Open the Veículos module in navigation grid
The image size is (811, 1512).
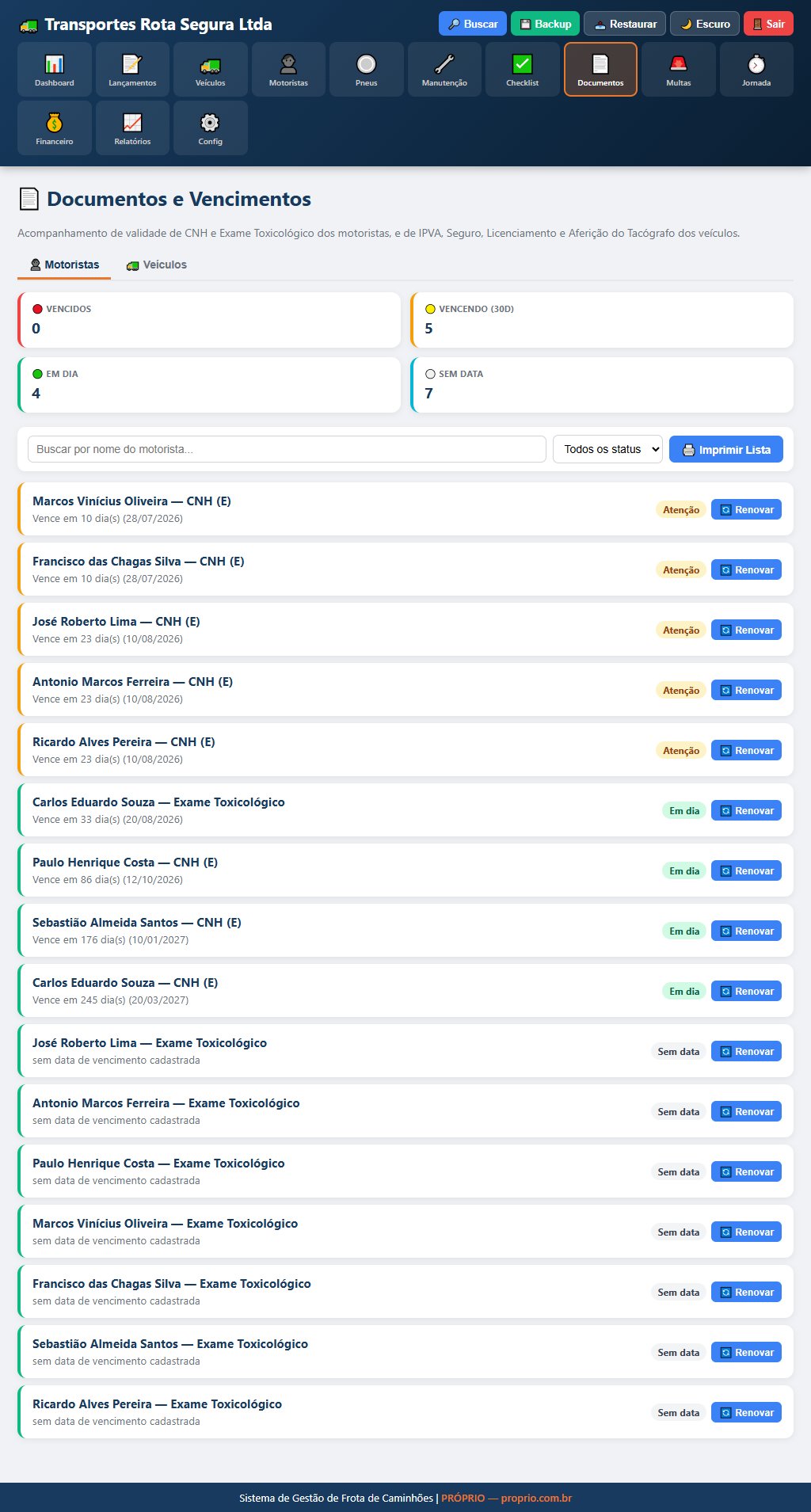(211, 70)
